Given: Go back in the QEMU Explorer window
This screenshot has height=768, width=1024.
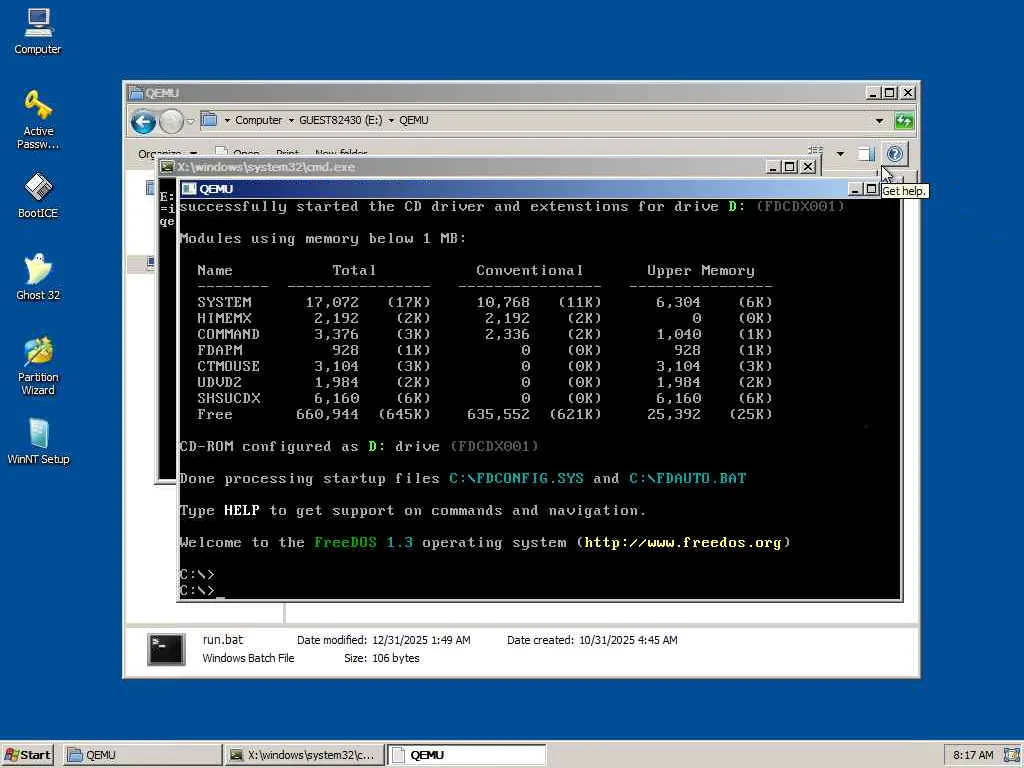Looking at the screenshot, I should [x=143, y=121].
